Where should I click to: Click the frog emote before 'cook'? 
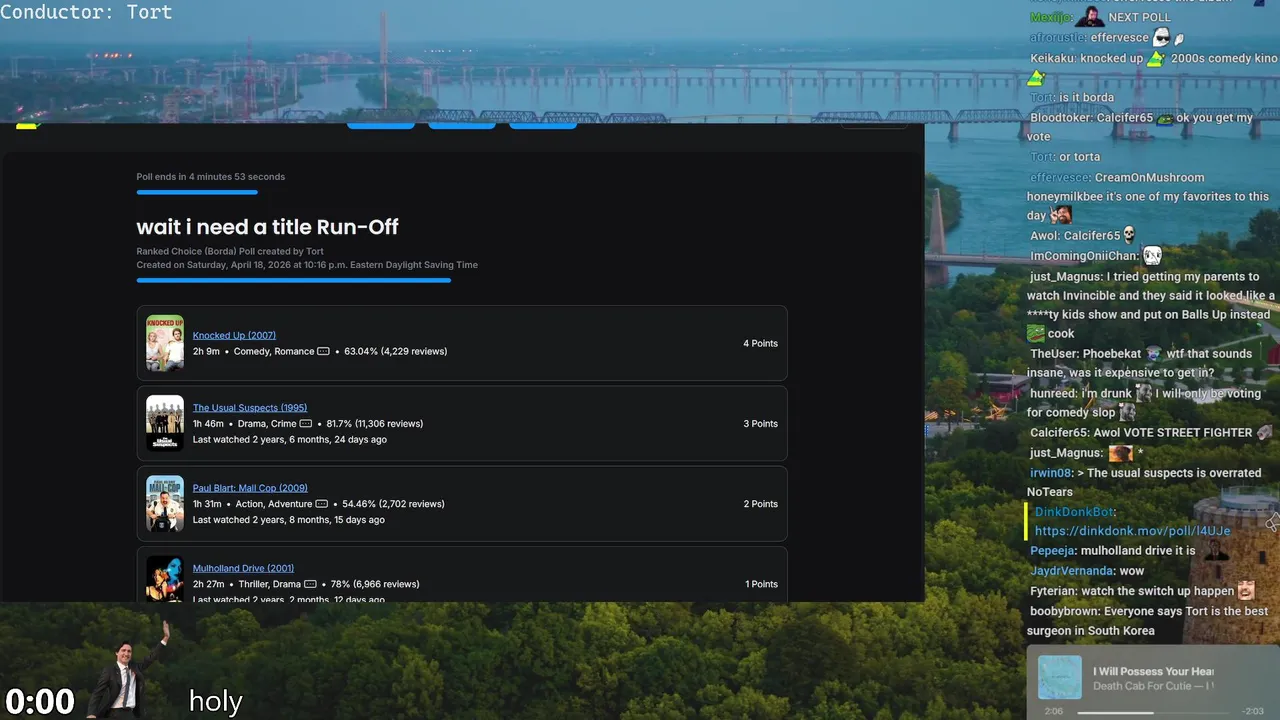pos(1035,334)
